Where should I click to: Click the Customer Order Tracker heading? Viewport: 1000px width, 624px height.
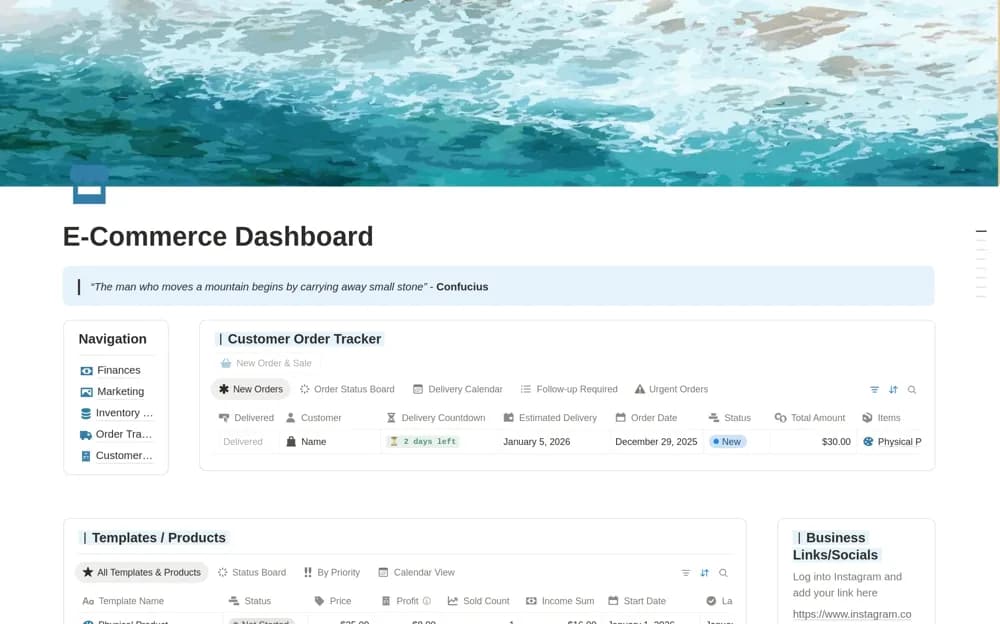(x=300, y=339)
